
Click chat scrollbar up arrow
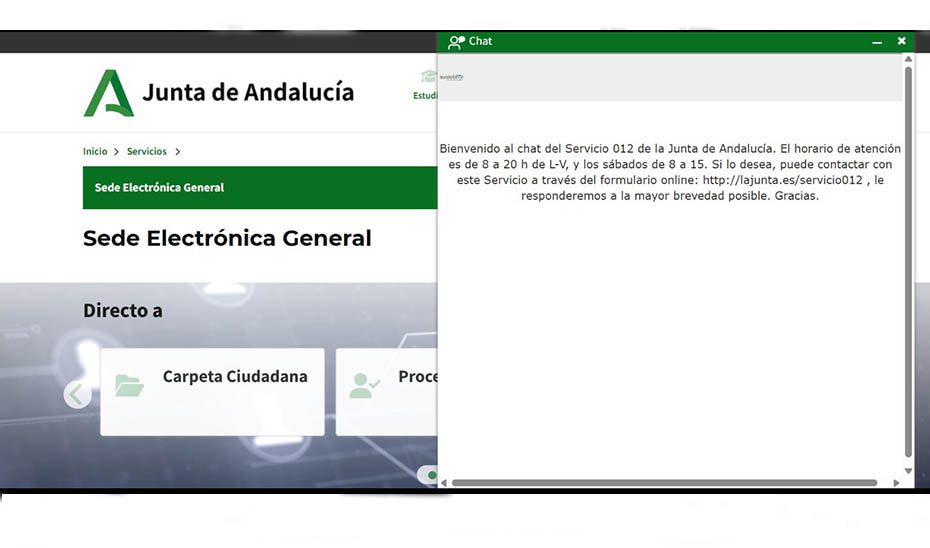(x=908, y=59)
